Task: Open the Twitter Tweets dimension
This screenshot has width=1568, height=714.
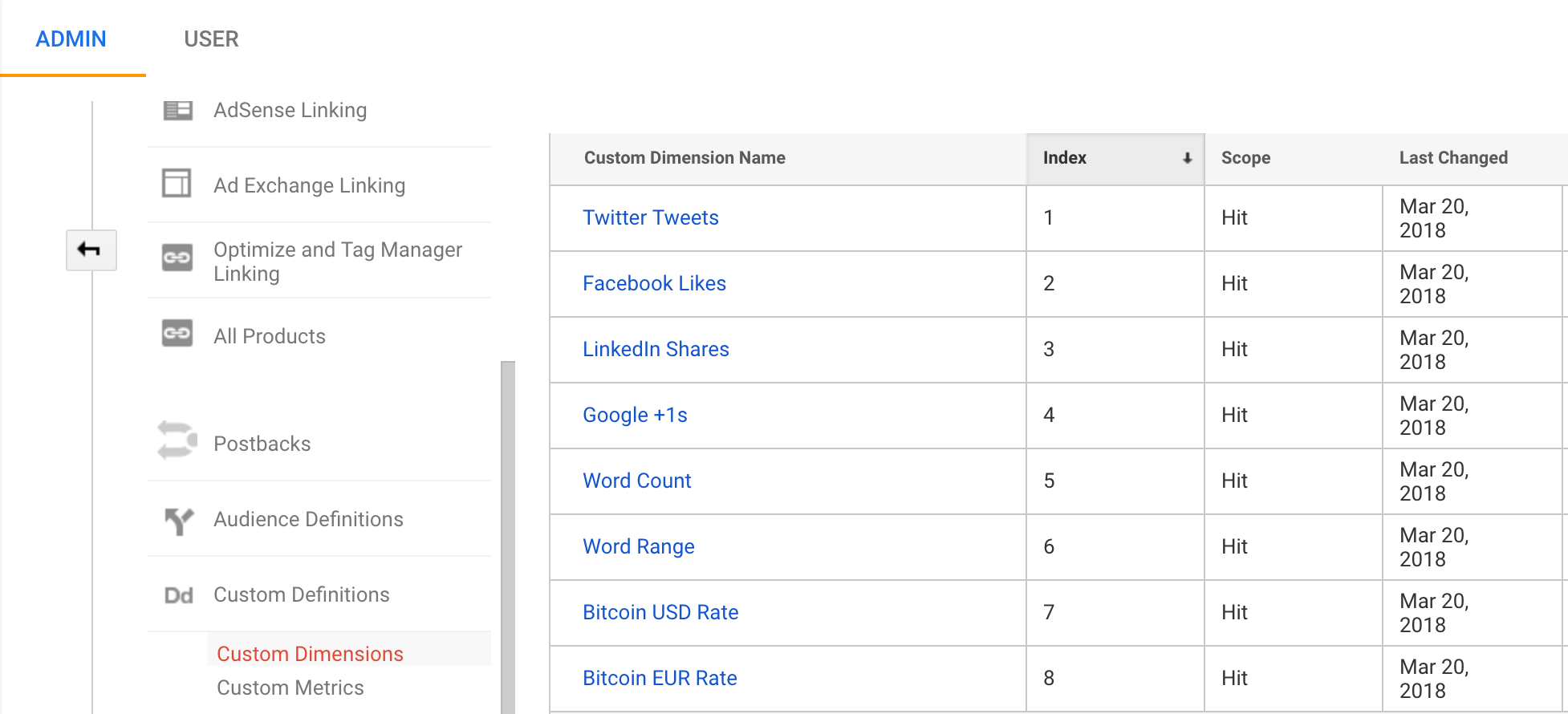Action: 651,217
